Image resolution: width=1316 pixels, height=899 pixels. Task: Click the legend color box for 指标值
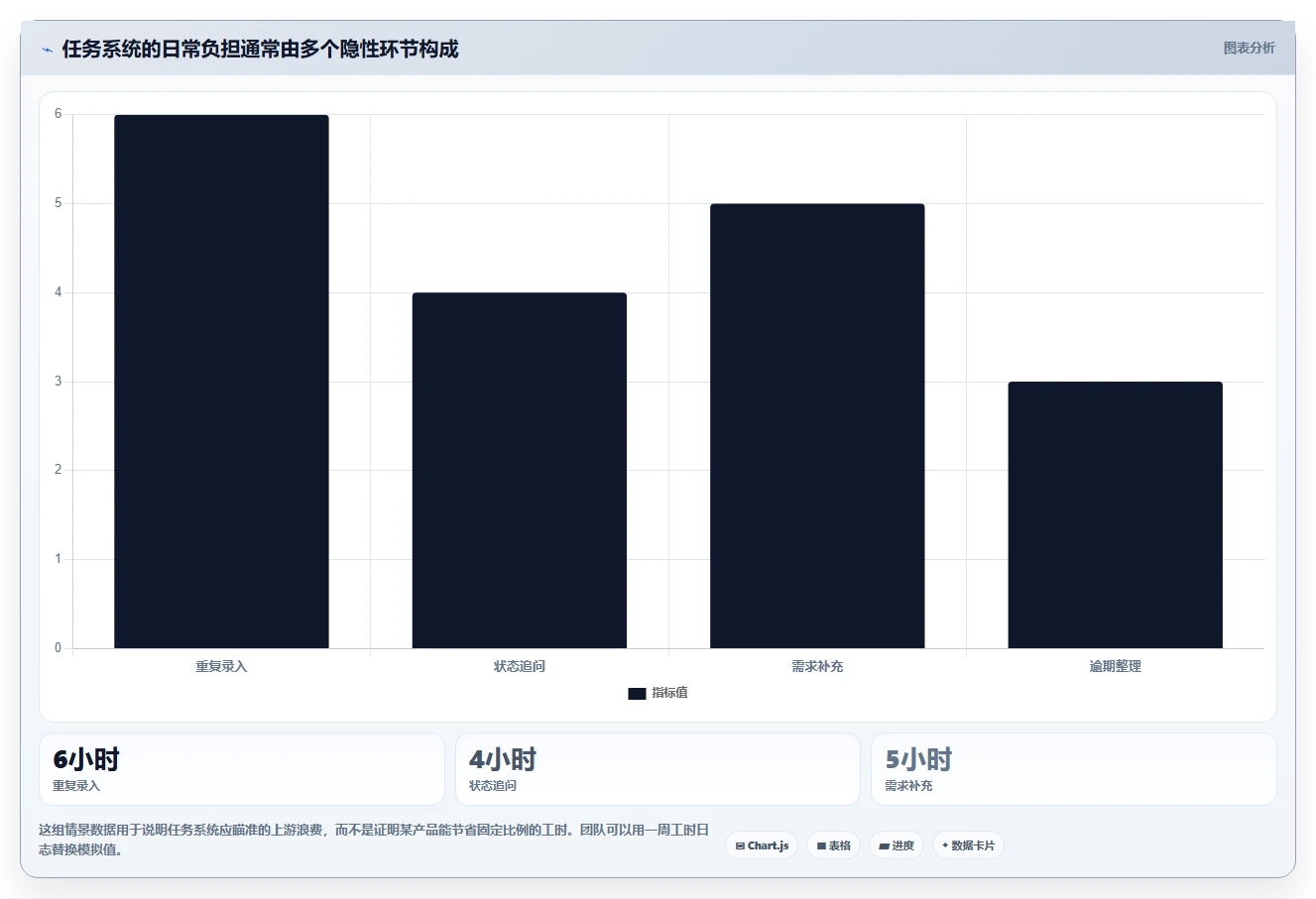coord(637,694)
